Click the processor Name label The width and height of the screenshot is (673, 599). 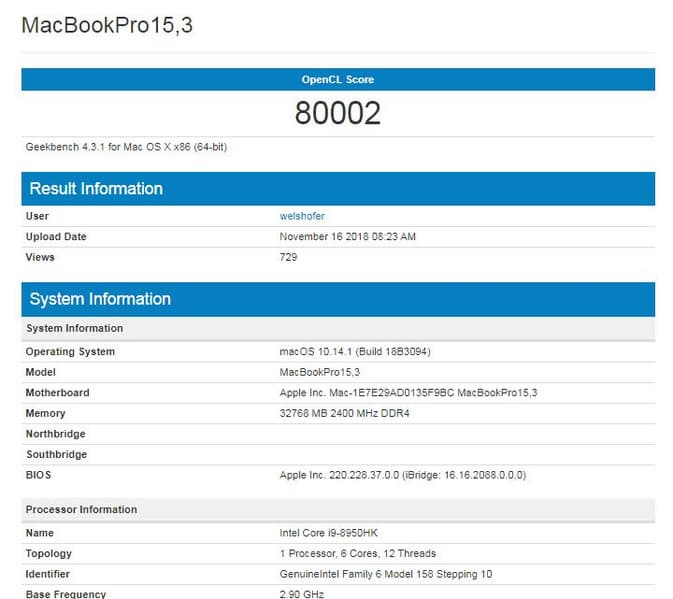39,533
